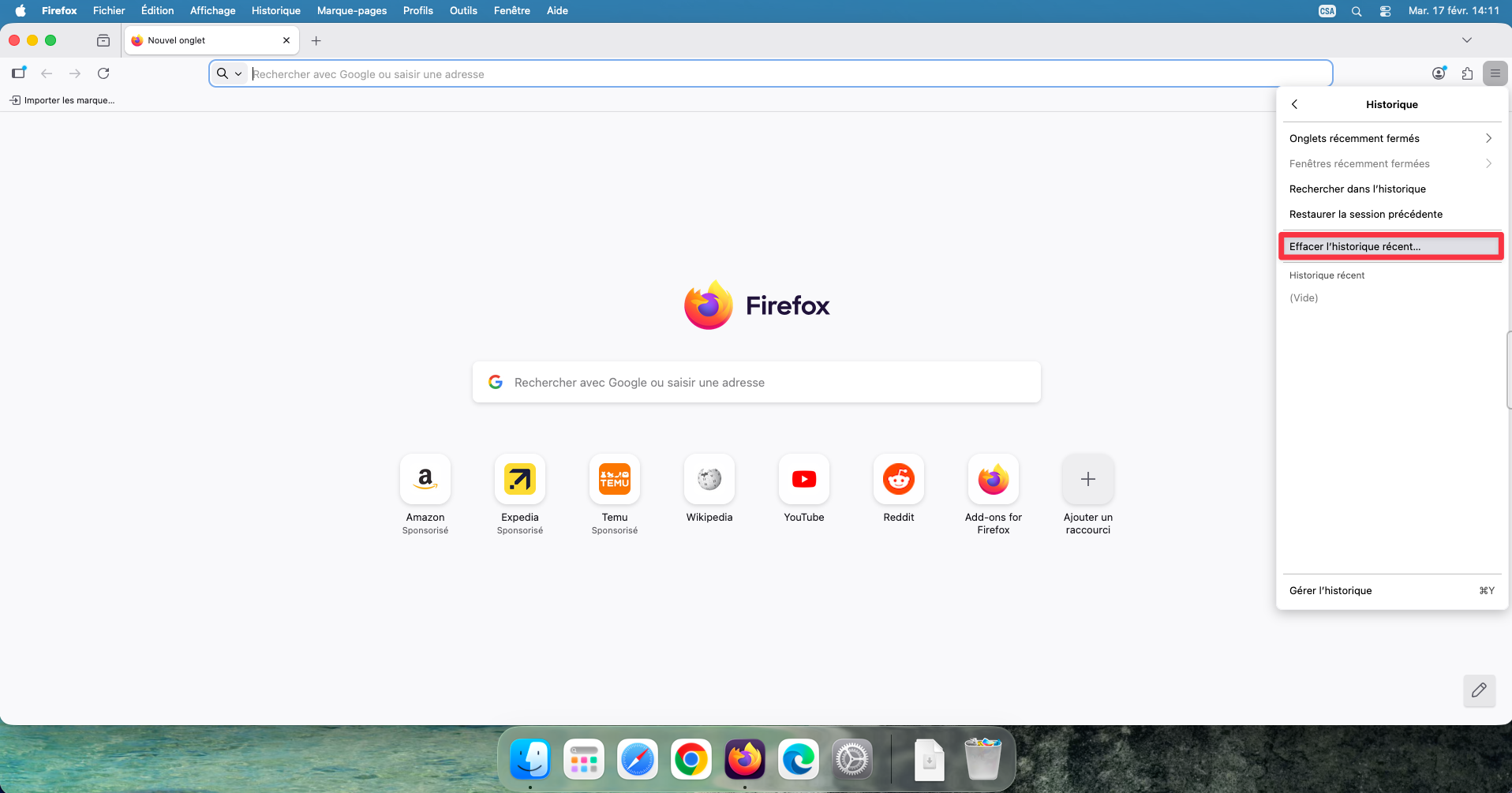Image resolution: width=1512 pixels, height=793 pixels.
Task: Reload the current page
Action: [x=103, y=73]
